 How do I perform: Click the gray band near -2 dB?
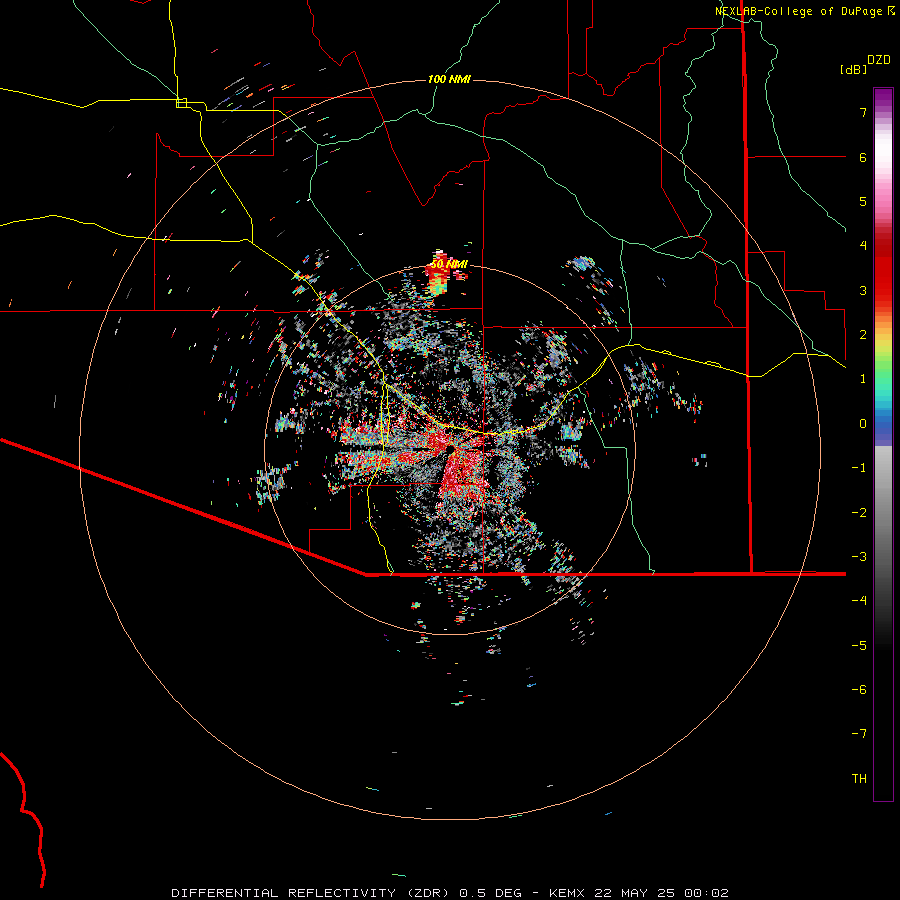[x=883, y=513]
